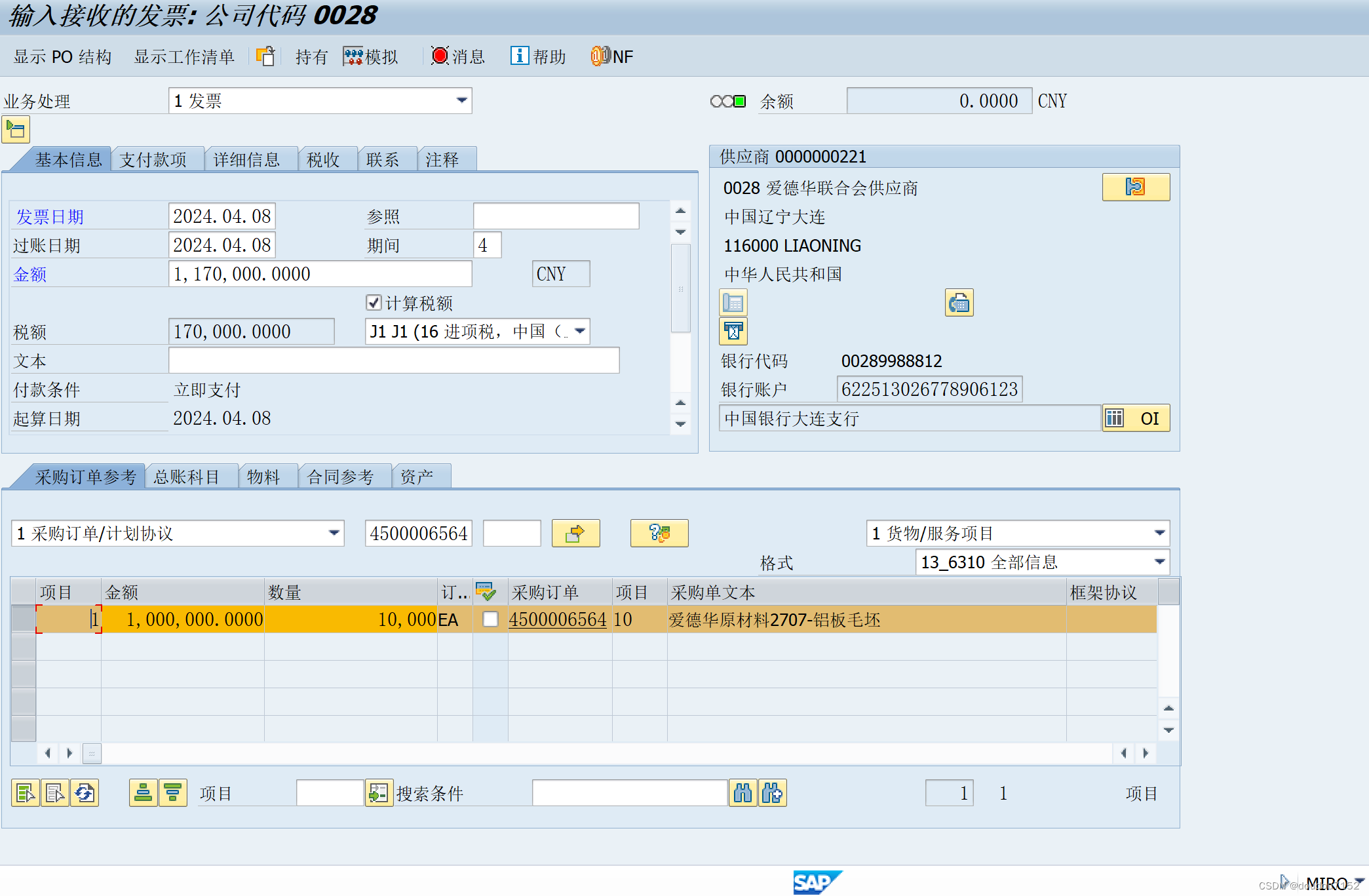The height and width of the screenshot is (896, 1369).
Task: Click the 参照 reference input field
Action: tap(556, 216)
